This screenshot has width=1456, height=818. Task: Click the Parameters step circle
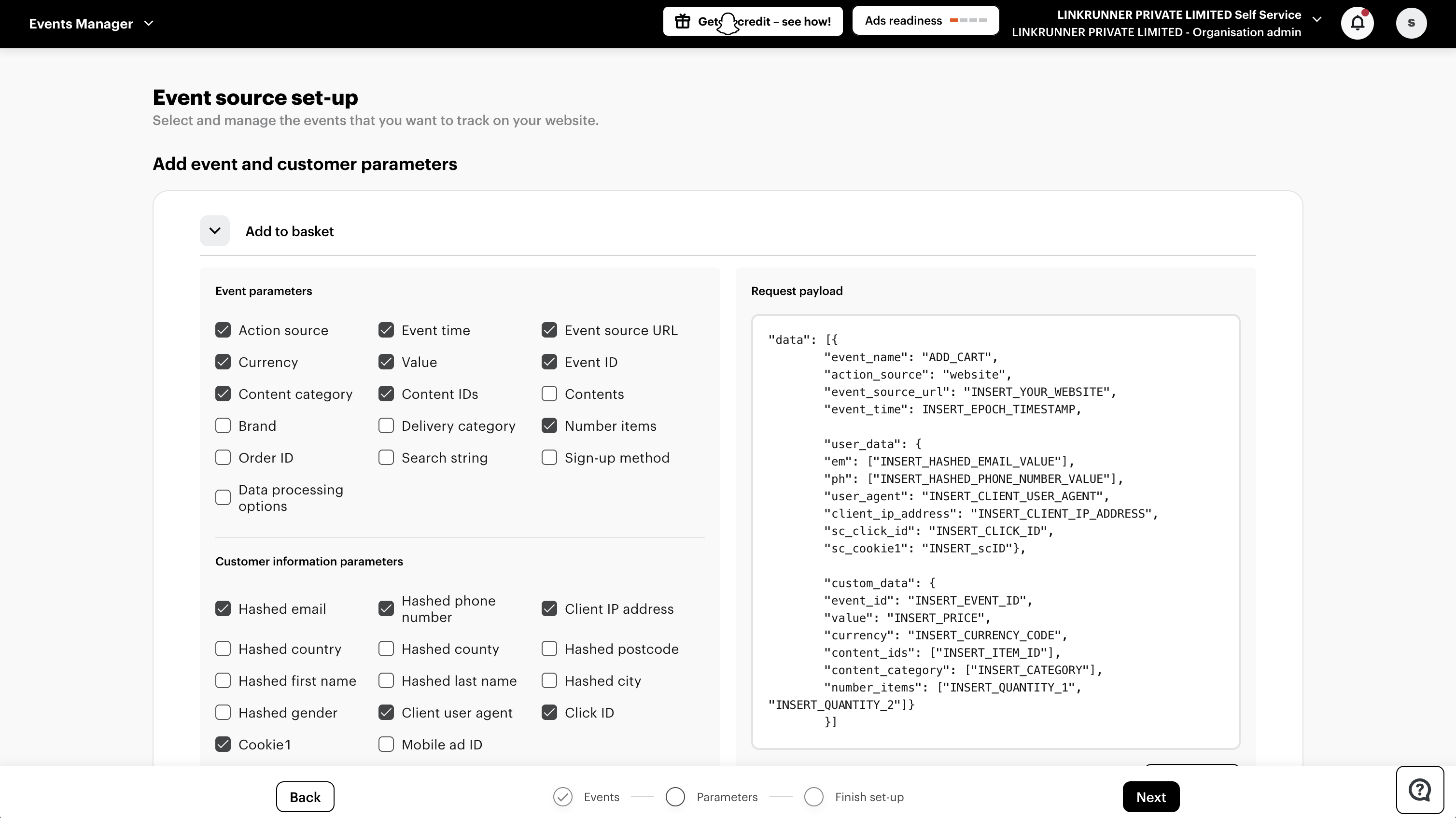click(x=675, y=797)
